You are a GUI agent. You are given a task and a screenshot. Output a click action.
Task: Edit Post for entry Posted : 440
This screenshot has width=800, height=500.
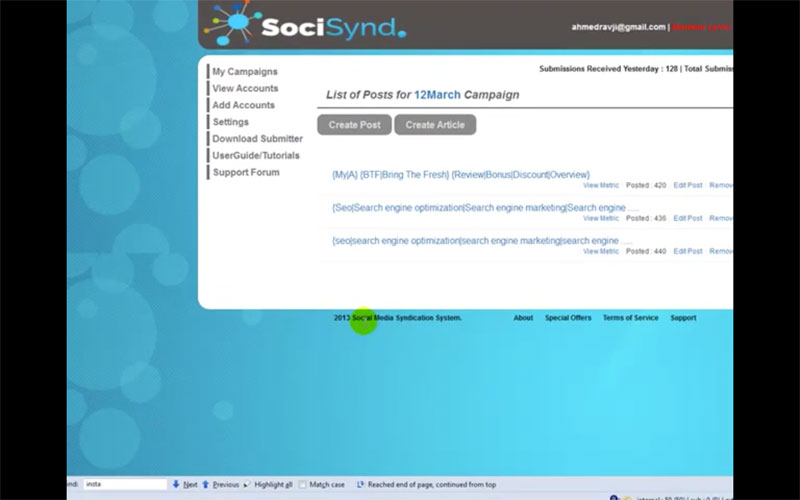coord(688,252)
